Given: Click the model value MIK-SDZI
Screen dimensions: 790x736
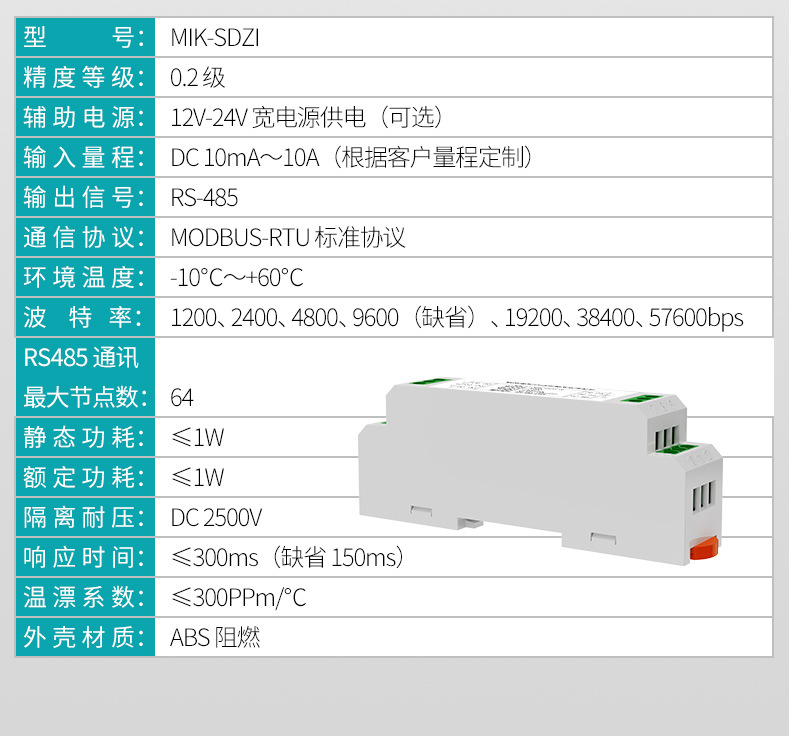Looking at the screenshot, I should (x=215, y=38).
